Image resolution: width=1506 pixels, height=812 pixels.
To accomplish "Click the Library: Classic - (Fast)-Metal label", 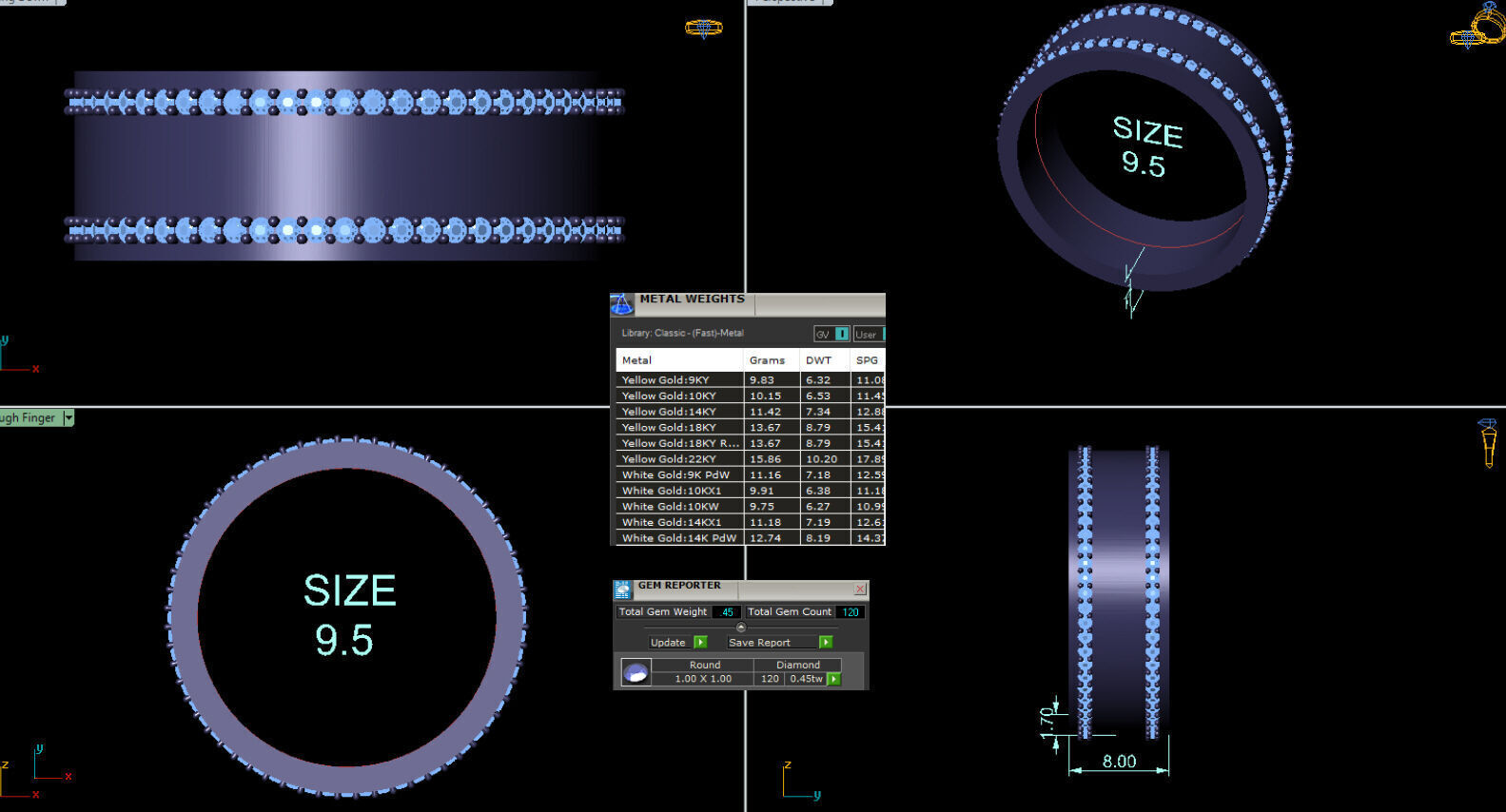I will click(x=682, y=333).
